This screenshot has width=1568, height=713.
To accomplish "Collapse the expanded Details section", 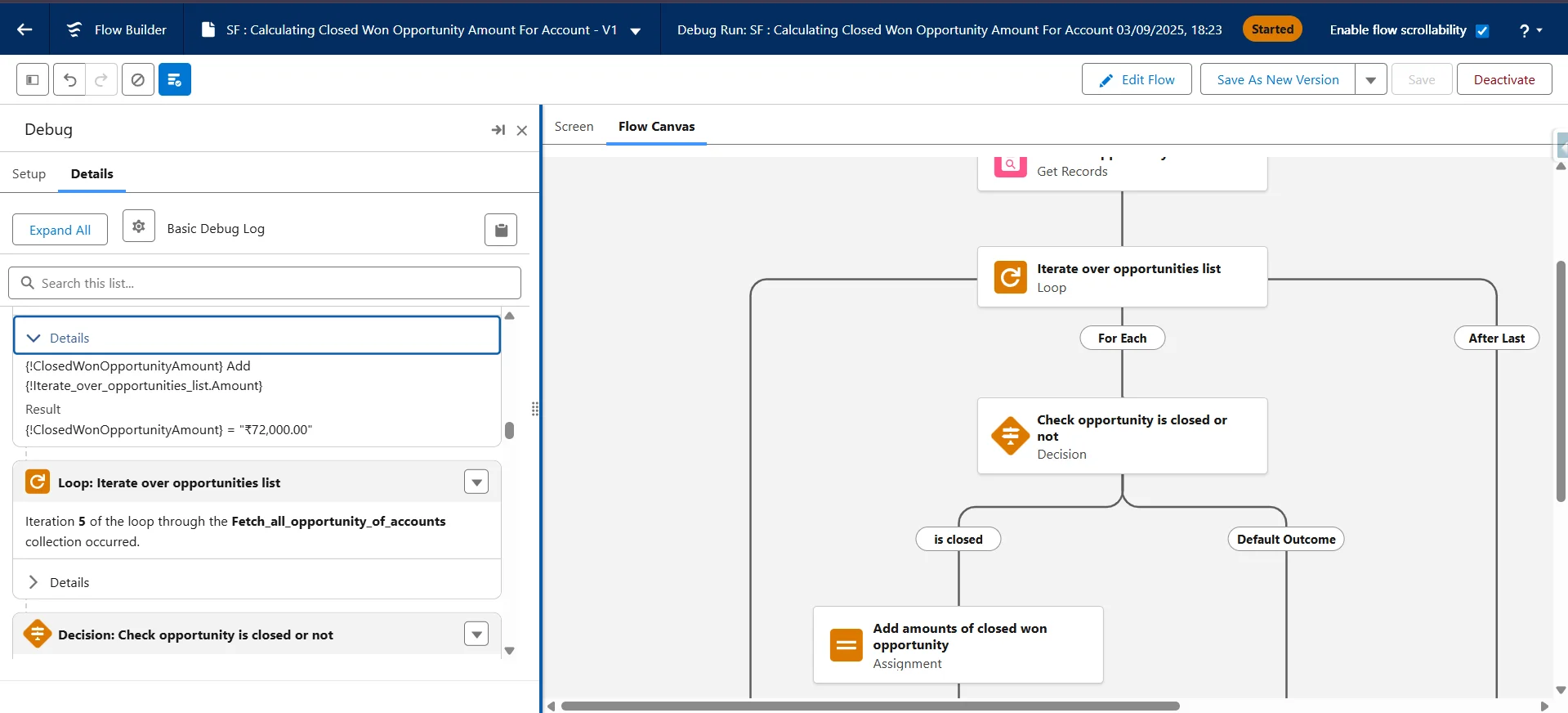I will 257,335.
